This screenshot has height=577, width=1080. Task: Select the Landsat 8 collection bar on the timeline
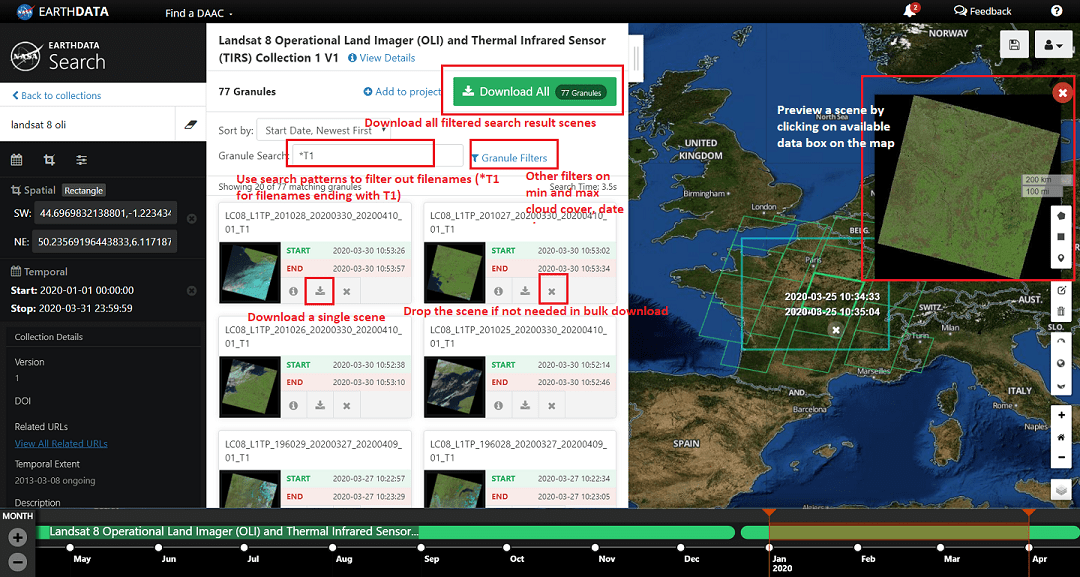386,532
